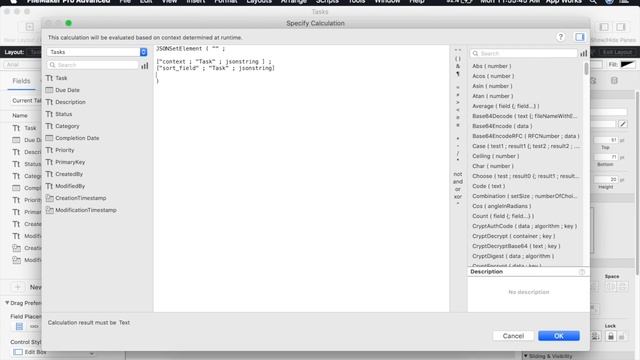Image resolution: width=640 pixels, height=360 pixels.
Task: Click inside the calculation text editor
Action: click(x=301, y=178)
